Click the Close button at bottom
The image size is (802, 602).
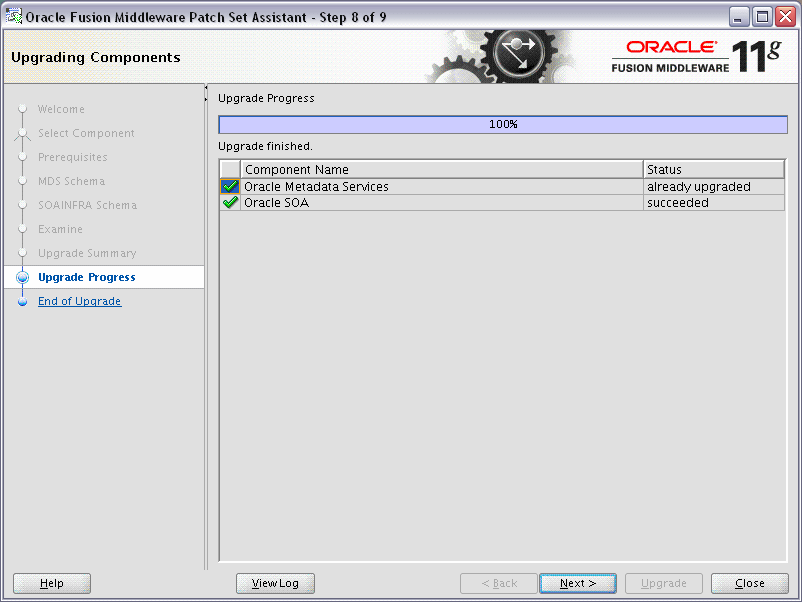(x=750, y=583)
